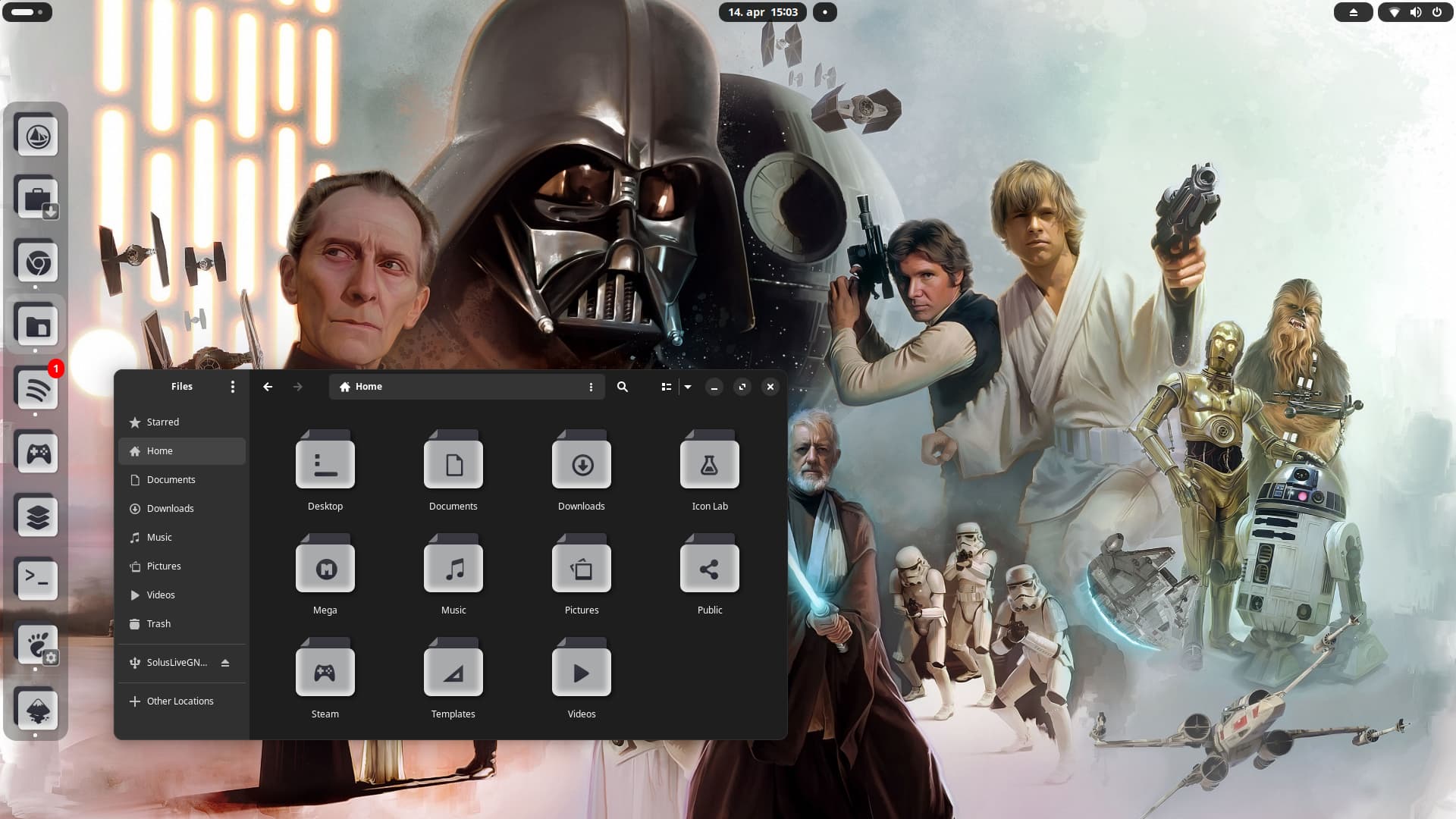The width and height of the screenshot is (1456, 819).
Task: Click the eject indicator in top bar
Action: tap(1354, 12)
